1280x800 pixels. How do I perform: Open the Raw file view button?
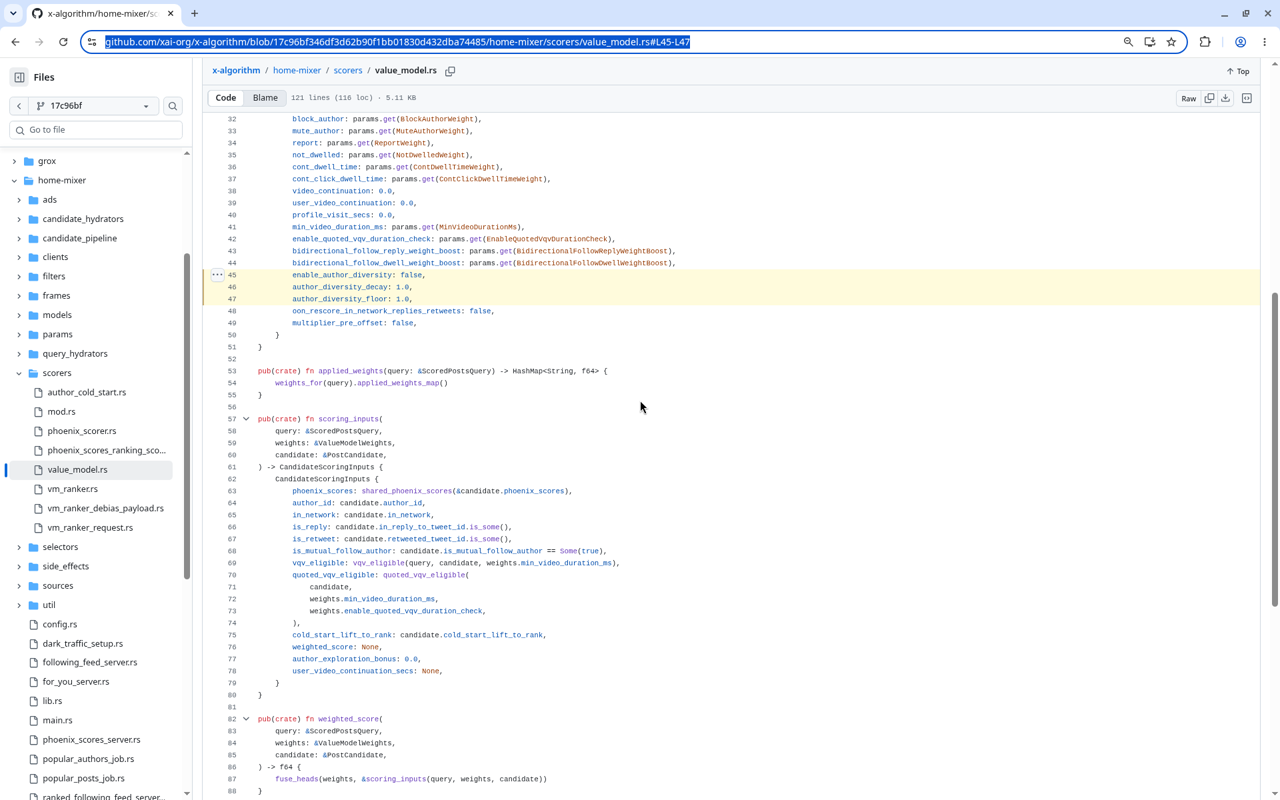(1188, 98)
